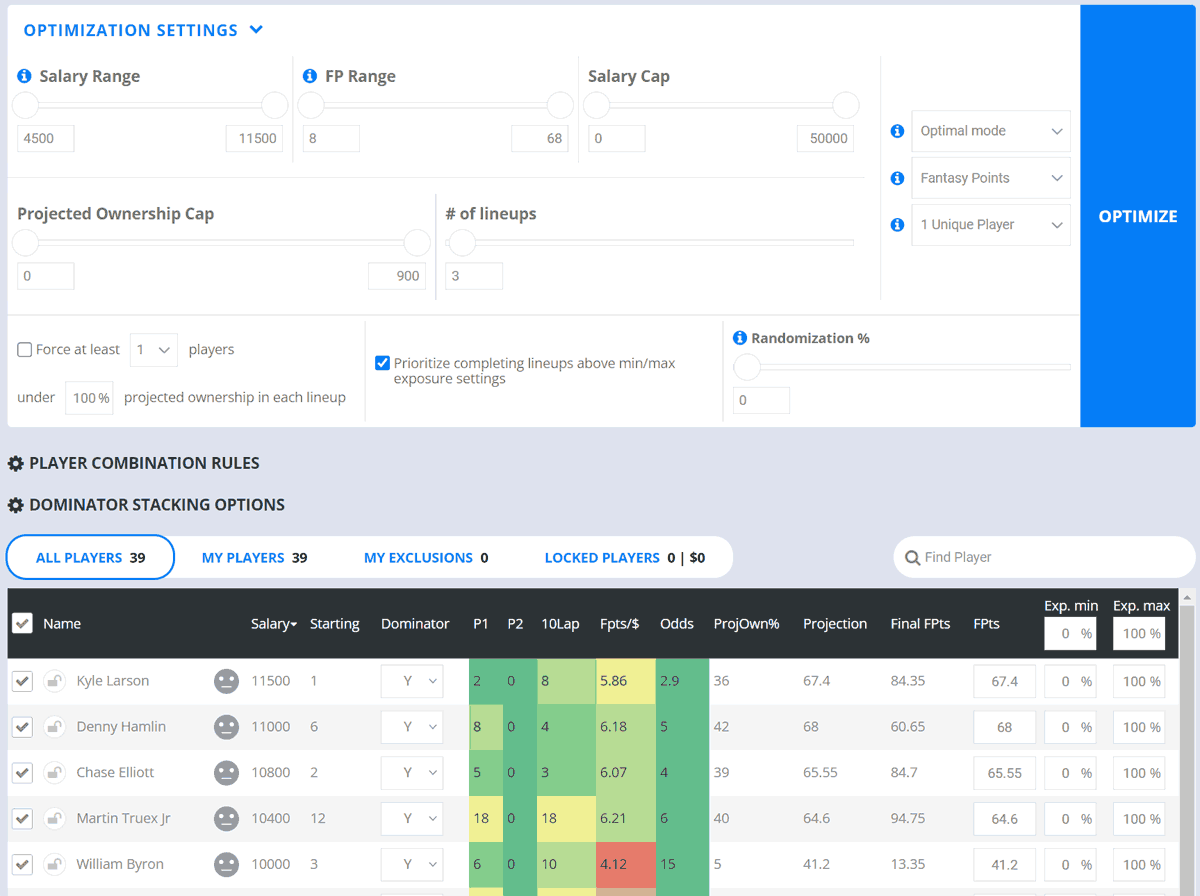This screenshot has height=896, width=1200.
Task: Sort by Salary using the sort arrow
Action: pos(294,625)
